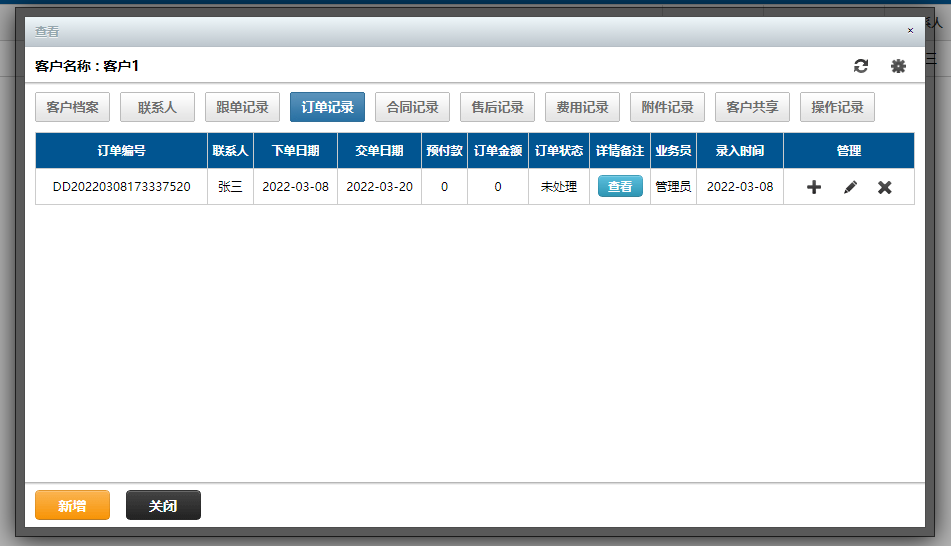Click the contact cell 张三
Screen dimensions: 951x546
click(230, 187)
